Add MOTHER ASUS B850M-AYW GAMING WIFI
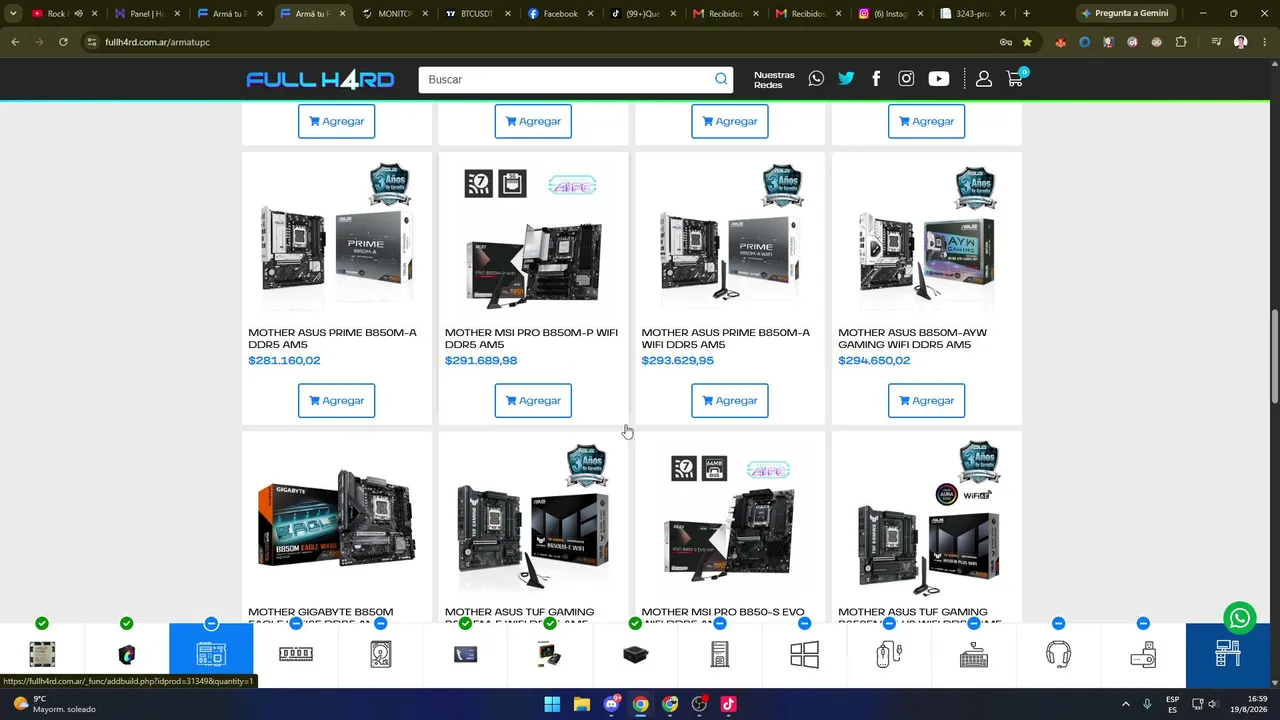 [x=926, y=400]
